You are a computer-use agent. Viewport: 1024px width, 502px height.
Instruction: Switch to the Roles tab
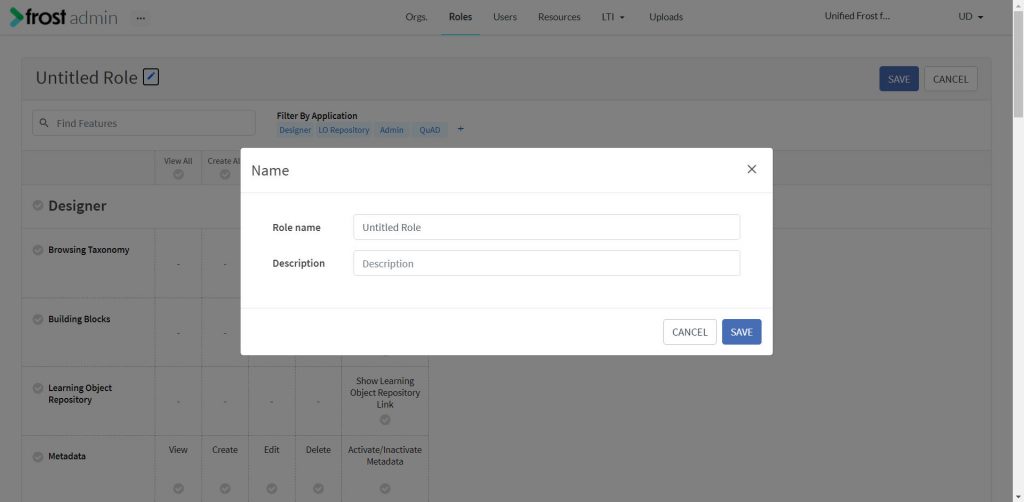460,17
